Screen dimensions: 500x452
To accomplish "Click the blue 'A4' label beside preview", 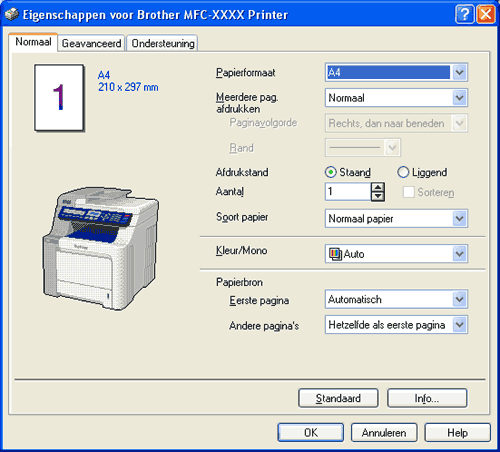I will 104,75.
